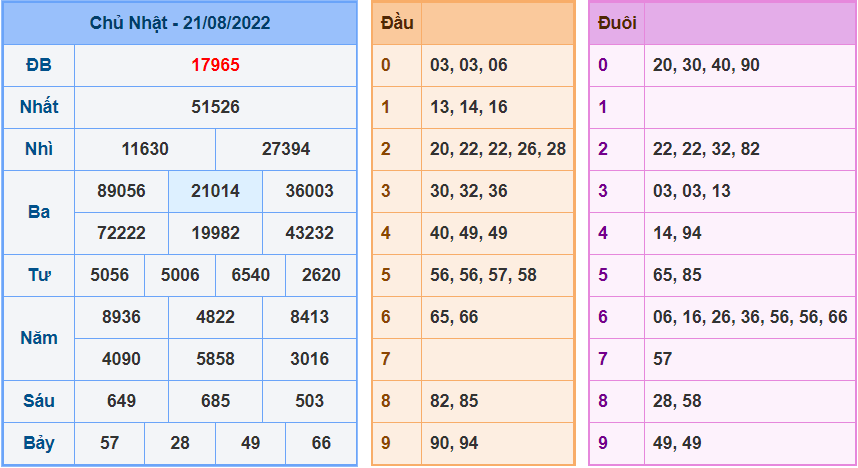Image resolution: width=858 pixels, height=468 pixels.
Task: Click Ba prize number 43232
Action: click(309, 233)
